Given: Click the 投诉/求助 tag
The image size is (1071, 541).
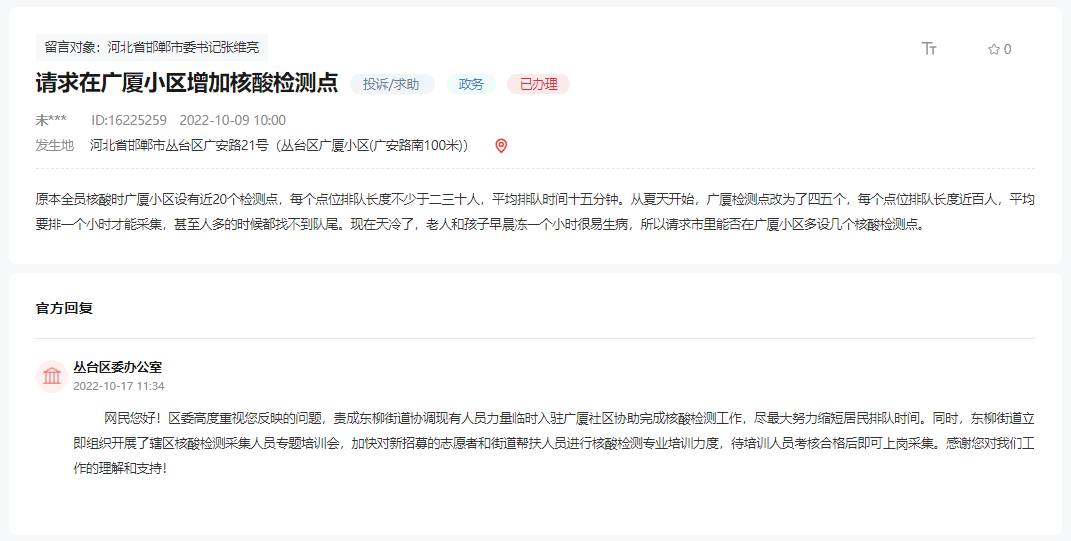Looking at the screenshot, I should pos(392,84).
